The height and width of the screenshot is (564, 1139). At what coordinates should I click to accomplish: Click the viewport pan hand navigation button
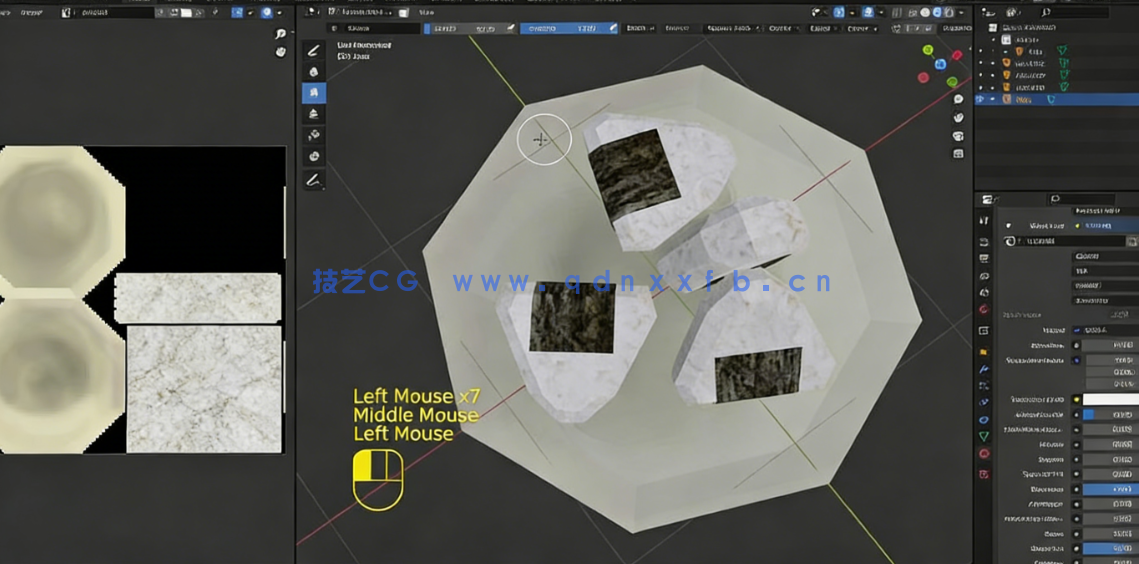tap(958, 118)
